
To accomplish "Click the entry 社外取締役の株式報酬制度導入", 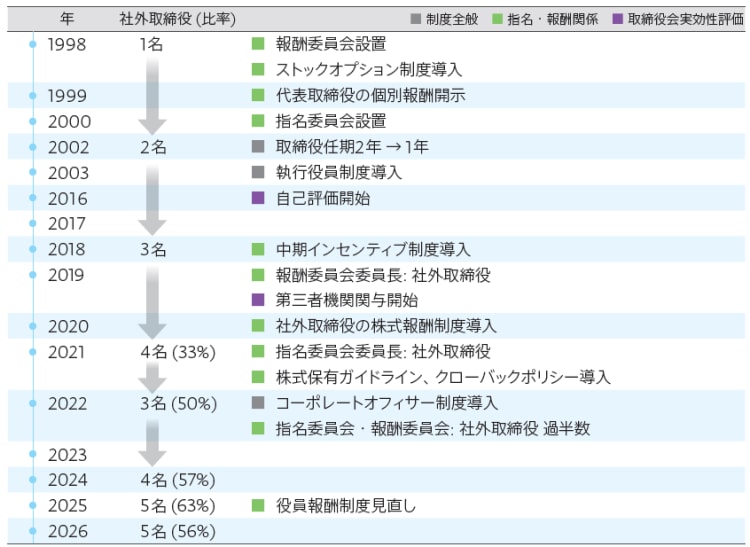I will click(386, 326).
